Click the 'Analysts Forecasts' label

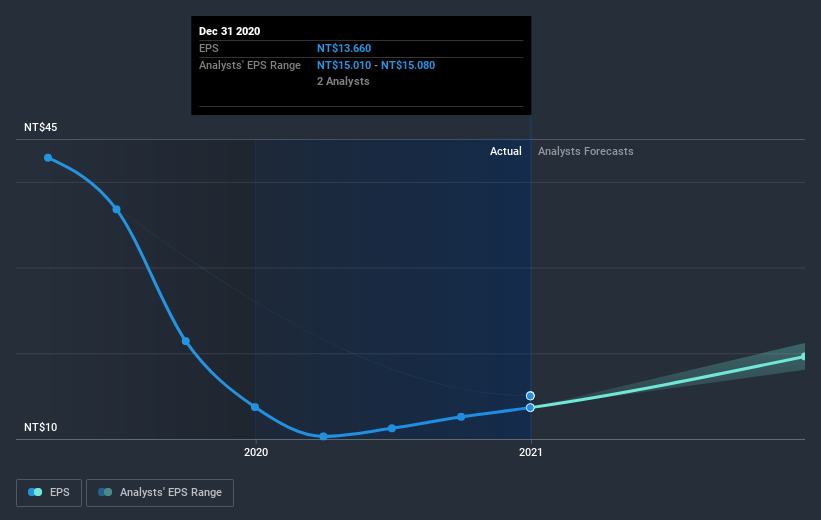[585, 151]
